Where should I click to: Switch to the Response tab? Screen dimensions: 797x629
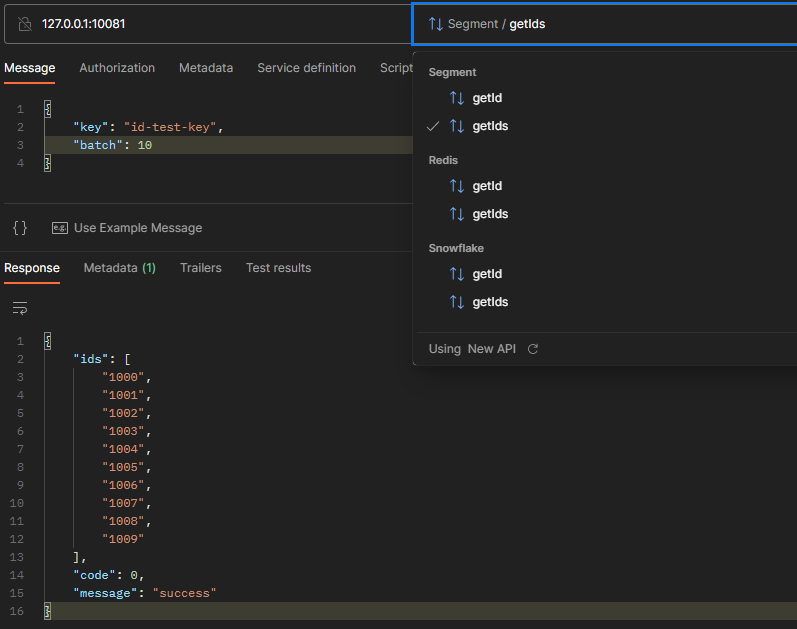(x=32, y=268)
